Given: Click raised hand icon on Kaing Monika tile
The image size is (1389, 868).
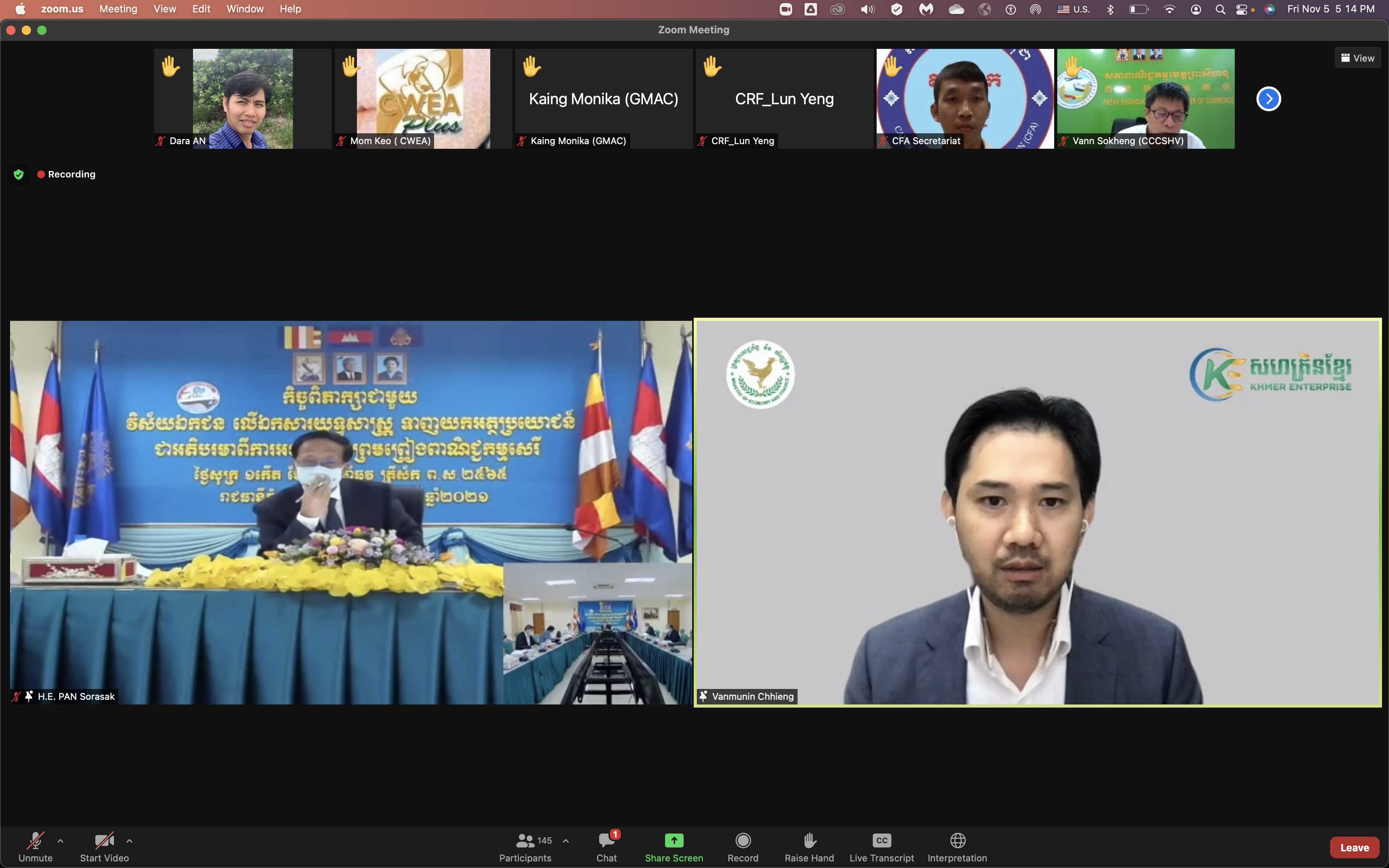Looking at the screenshot, I should click(x=531, y=67).
